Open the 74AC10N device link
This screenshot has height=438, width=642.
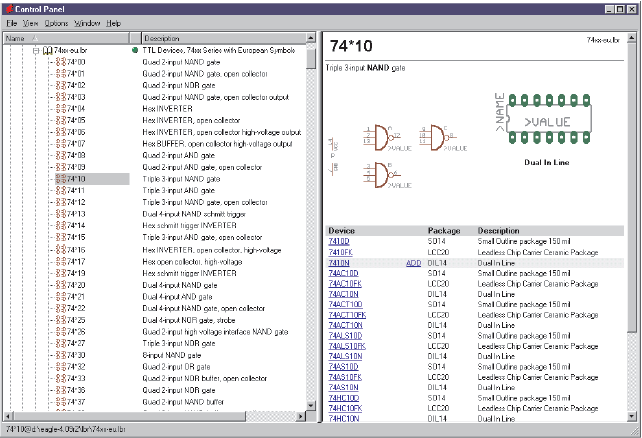[x=343, y=294]
